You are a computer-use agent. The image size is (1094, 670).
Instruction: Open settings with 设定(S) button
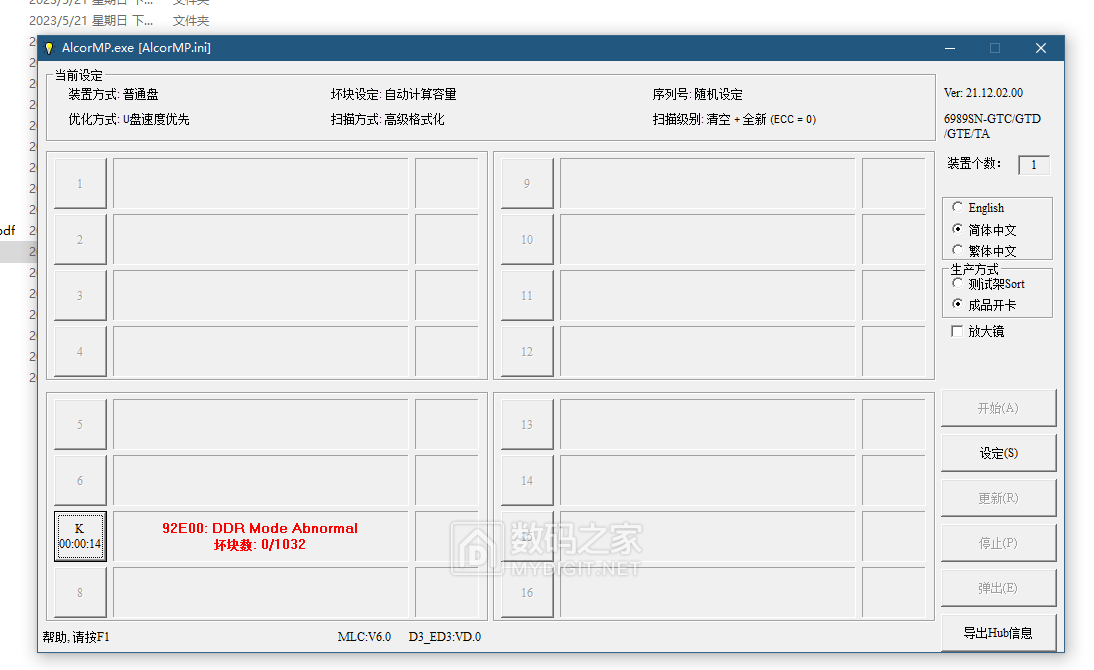pyautogui.click(x=998, y=453)
